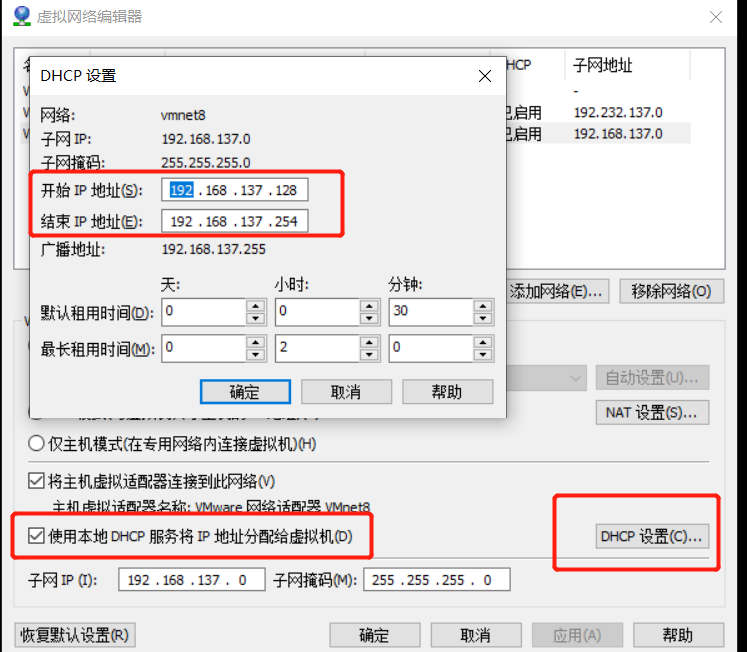747x652 pixels.
Task: Click the 子网地址 column header
Action: click(627, 65)
